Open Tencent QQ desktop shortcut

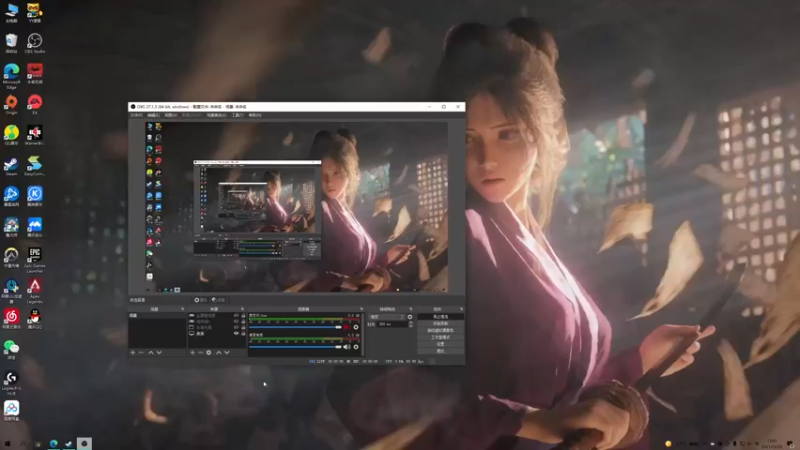35,319
